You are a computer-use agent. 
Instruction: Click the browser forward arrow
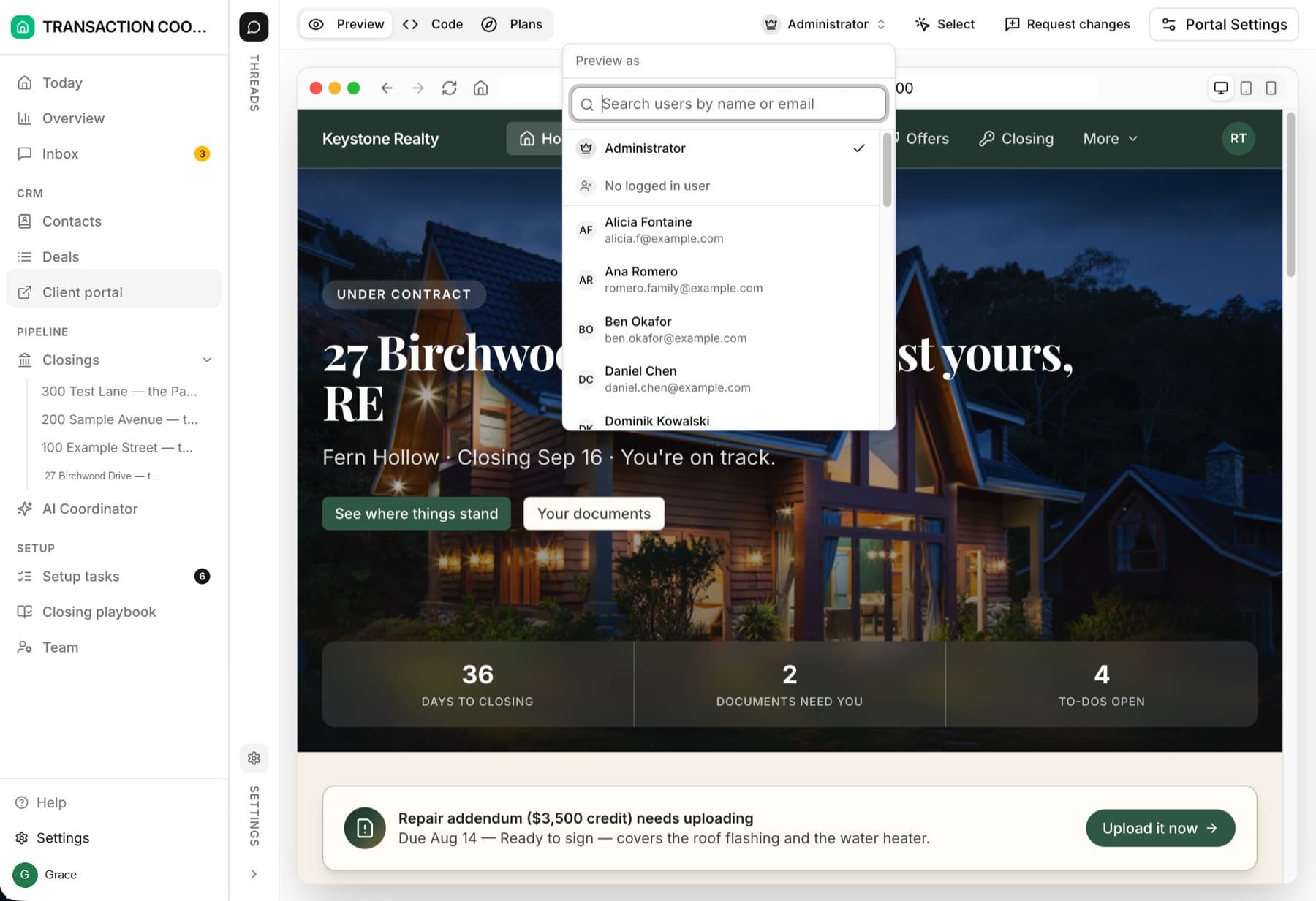418,88
